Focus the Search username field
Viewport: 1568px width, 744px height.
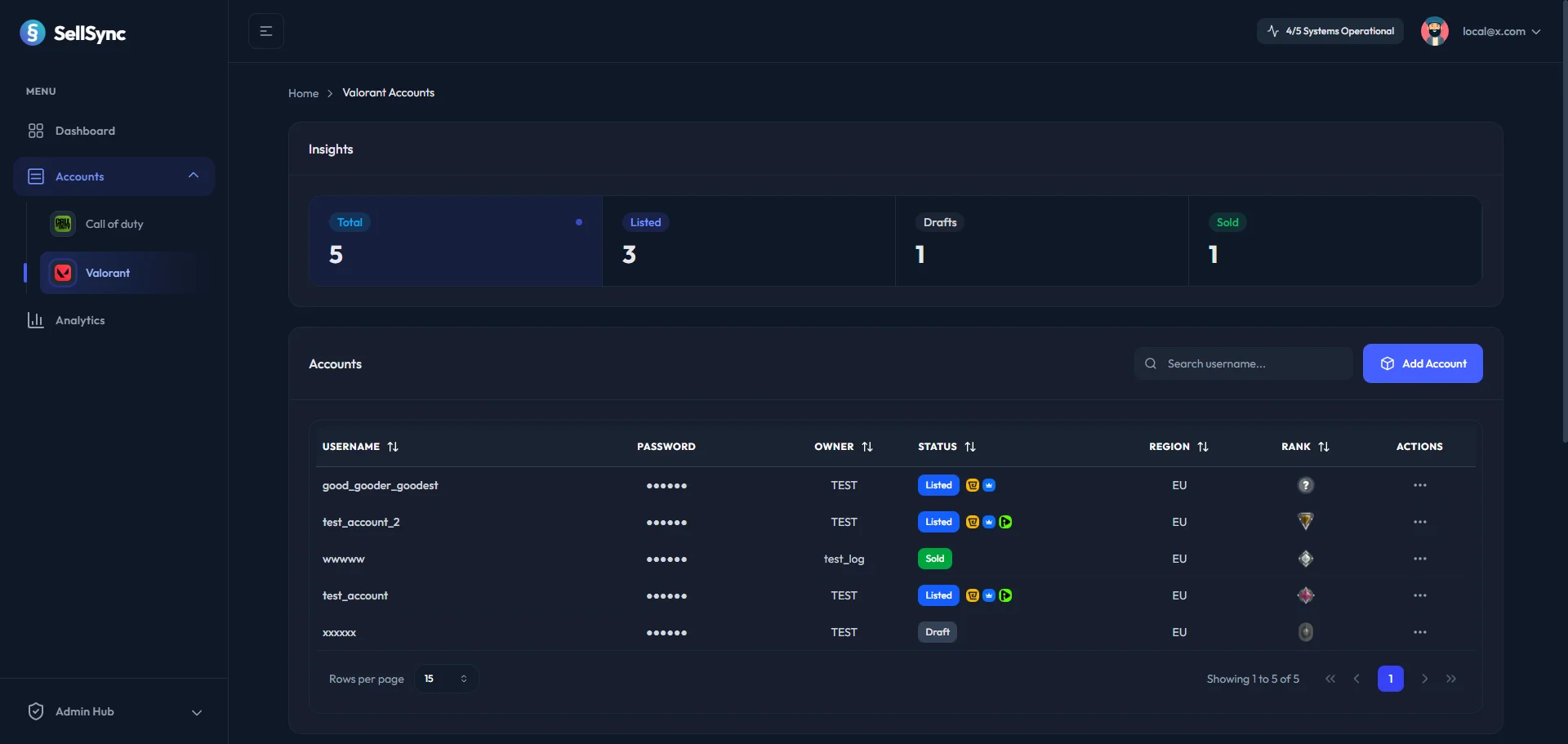pos(1254,363)
